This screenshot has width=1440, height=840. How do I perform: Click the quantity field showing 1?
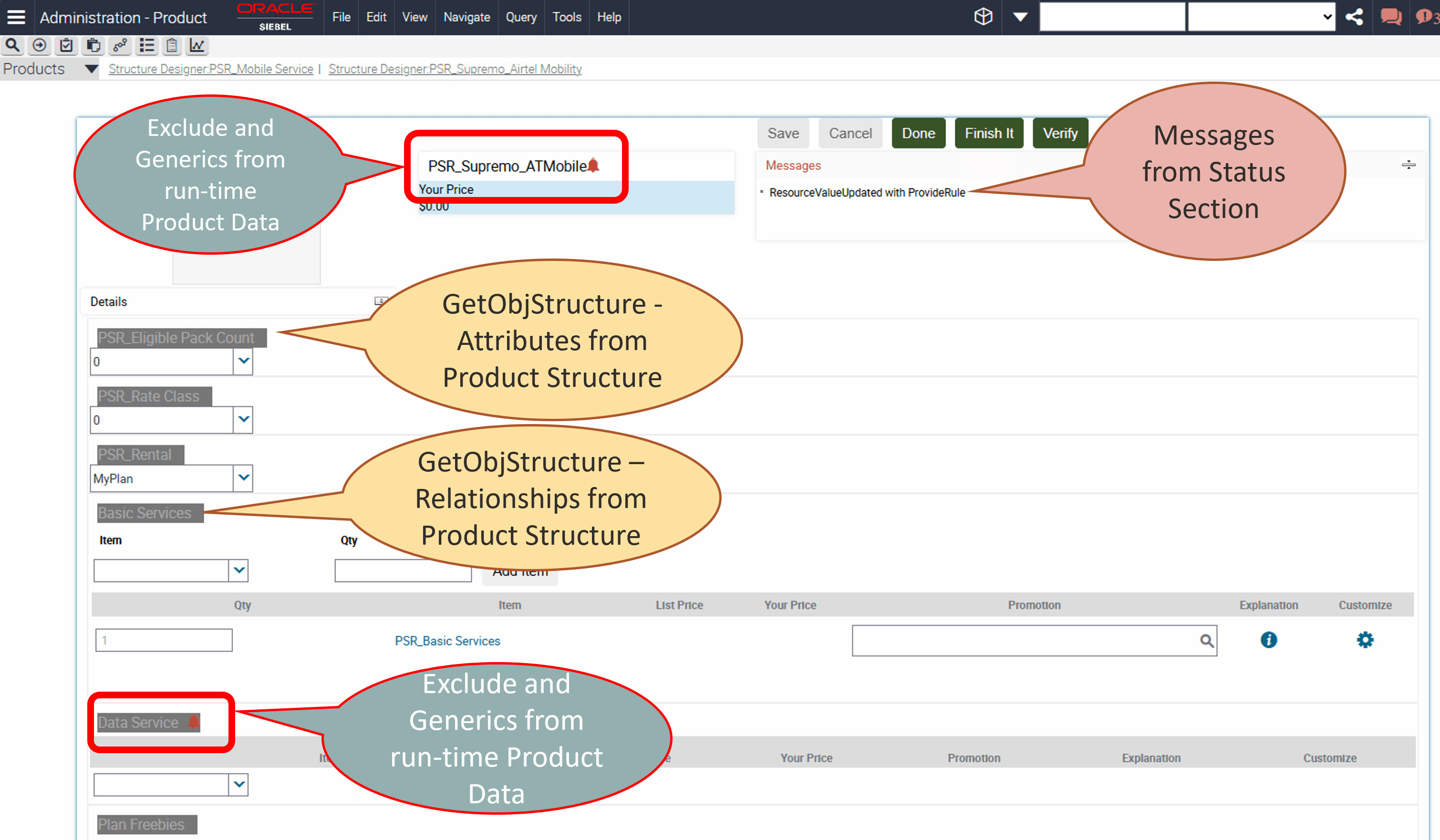164,640
